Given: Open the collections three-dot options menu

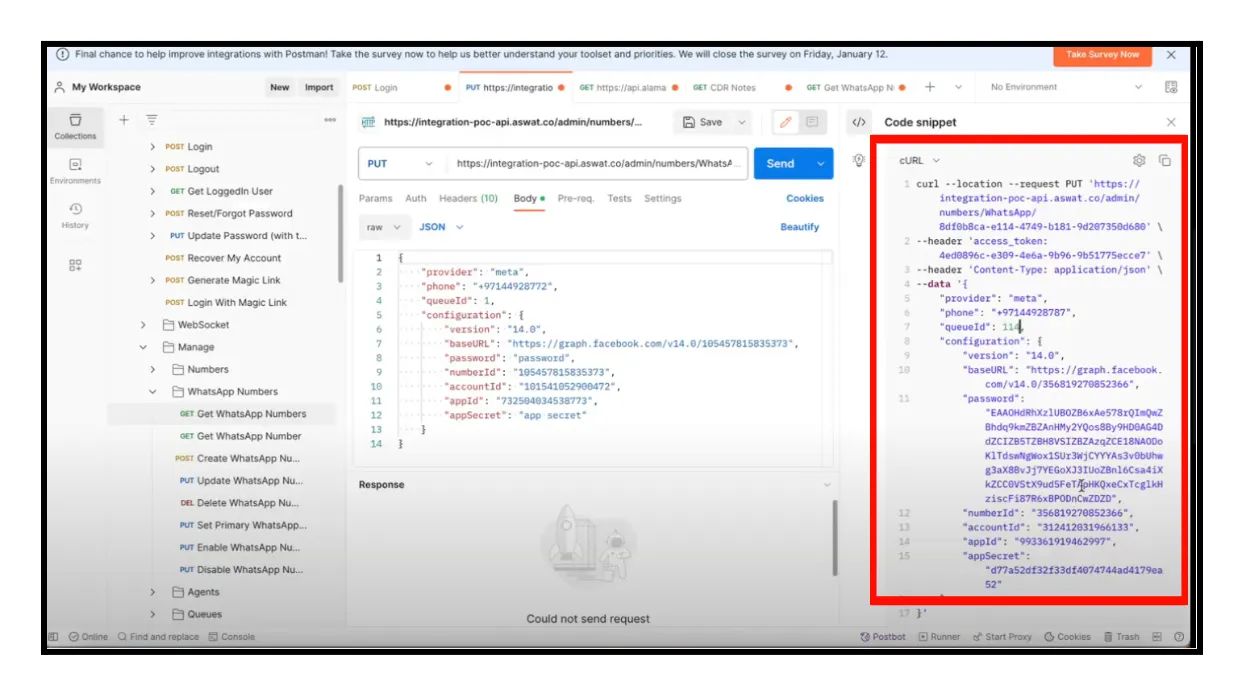Looking at the screenshot, I should pos(330,120).
